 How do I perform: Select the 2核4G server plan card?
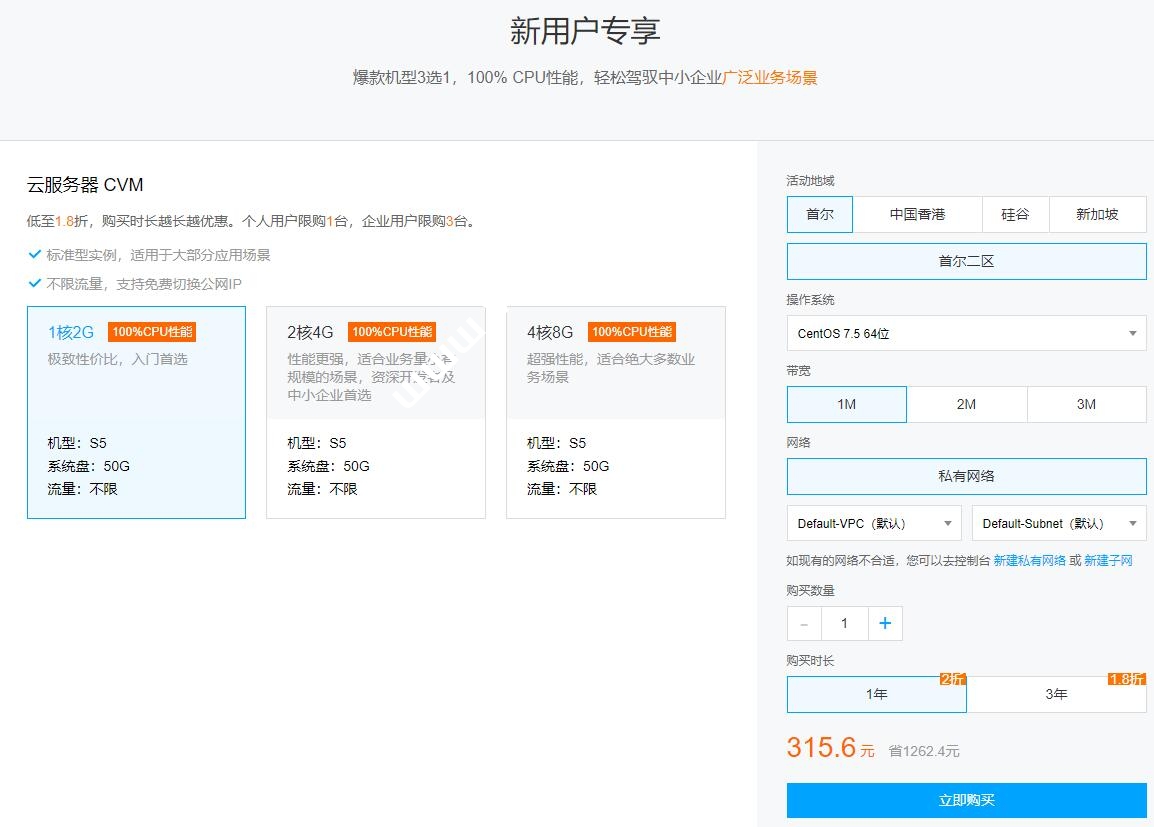click(x=375, y=412)
